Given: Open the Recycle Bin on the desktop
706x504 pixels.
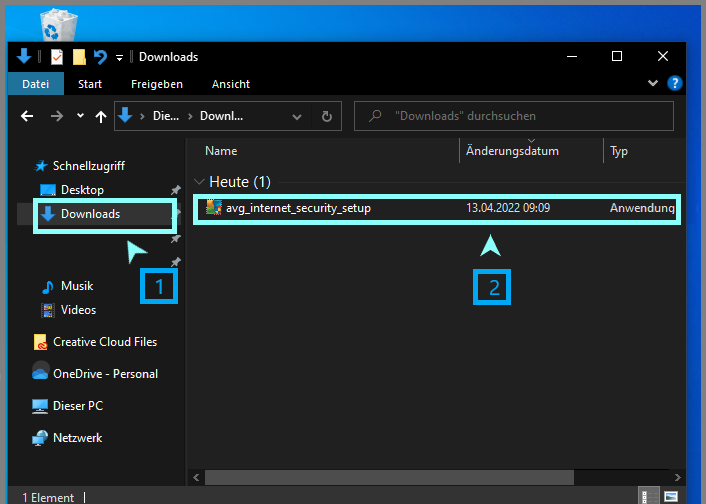Looking at the screenshot, I should [x=59, y=26].
